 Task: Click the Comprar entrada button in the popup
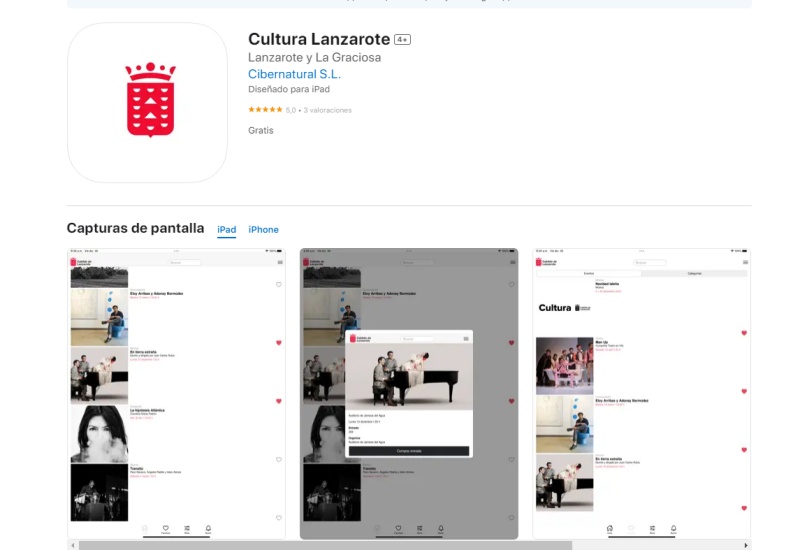click(409, 451)
